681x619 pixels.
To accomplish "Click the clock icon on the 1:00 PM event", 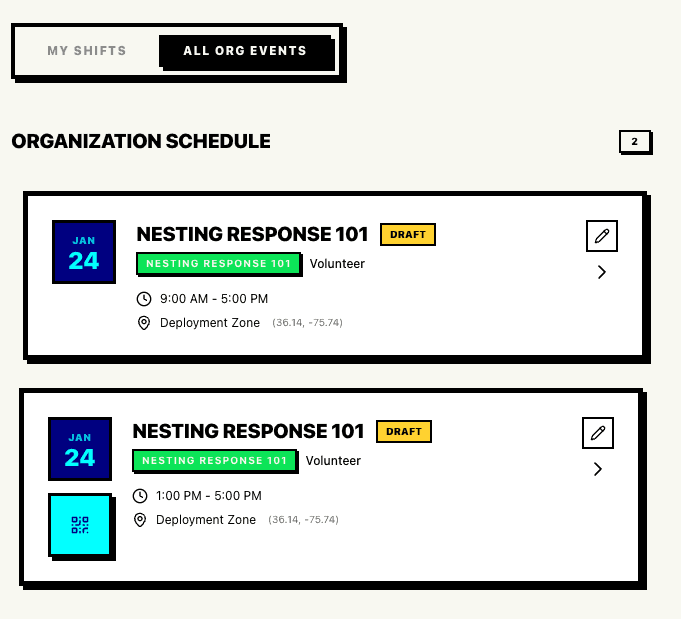I will pos(140,496).
